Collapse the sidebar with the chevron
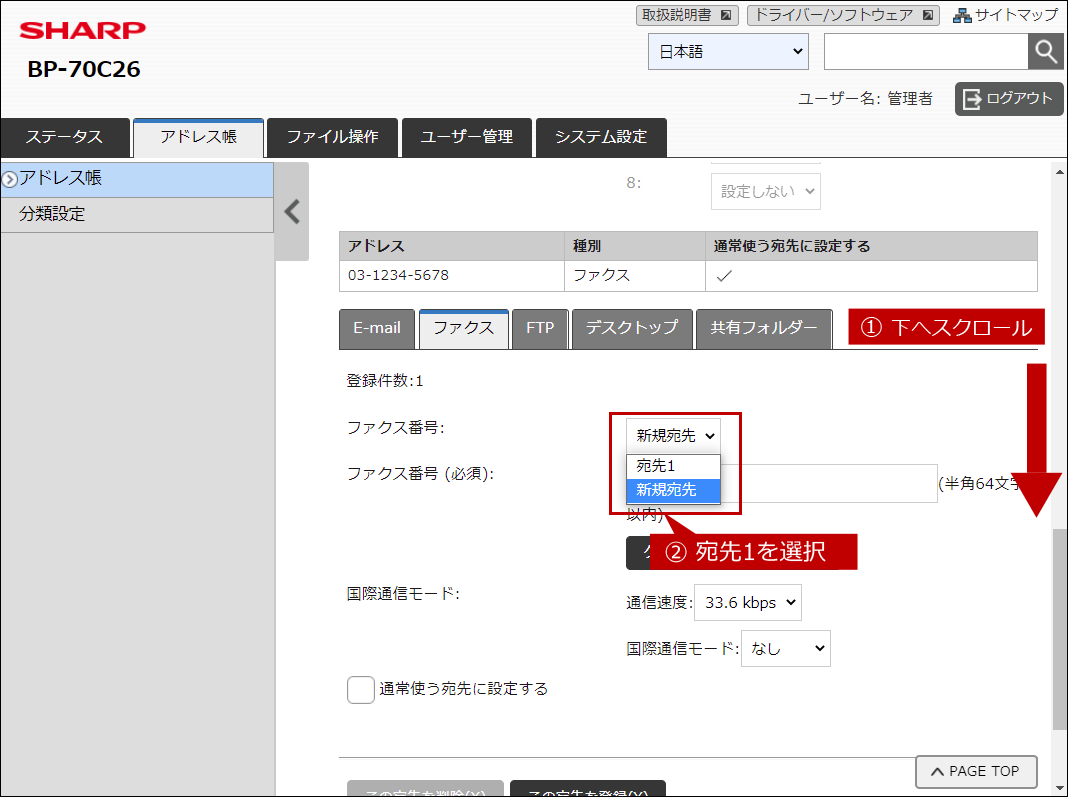1068x797 pixels. [292, 211]
